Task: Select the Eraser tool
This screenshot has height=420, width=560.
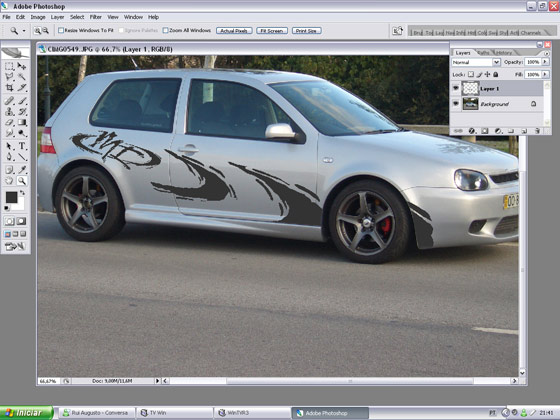Action: [9, 122]
